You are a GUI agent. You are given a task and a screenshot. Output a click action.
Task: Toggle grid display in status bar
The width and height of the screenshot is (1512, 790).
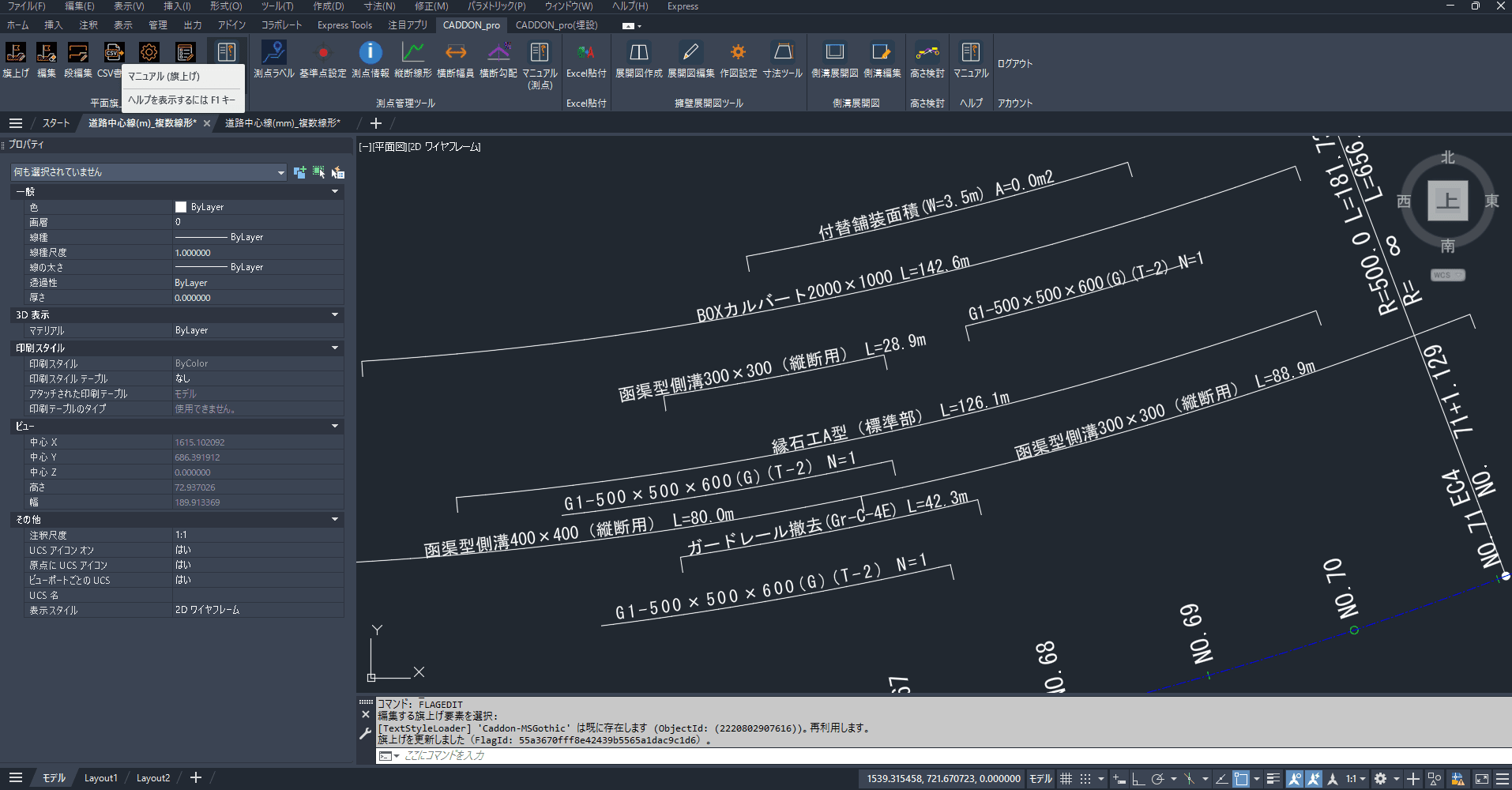(x=1066, y=779)
